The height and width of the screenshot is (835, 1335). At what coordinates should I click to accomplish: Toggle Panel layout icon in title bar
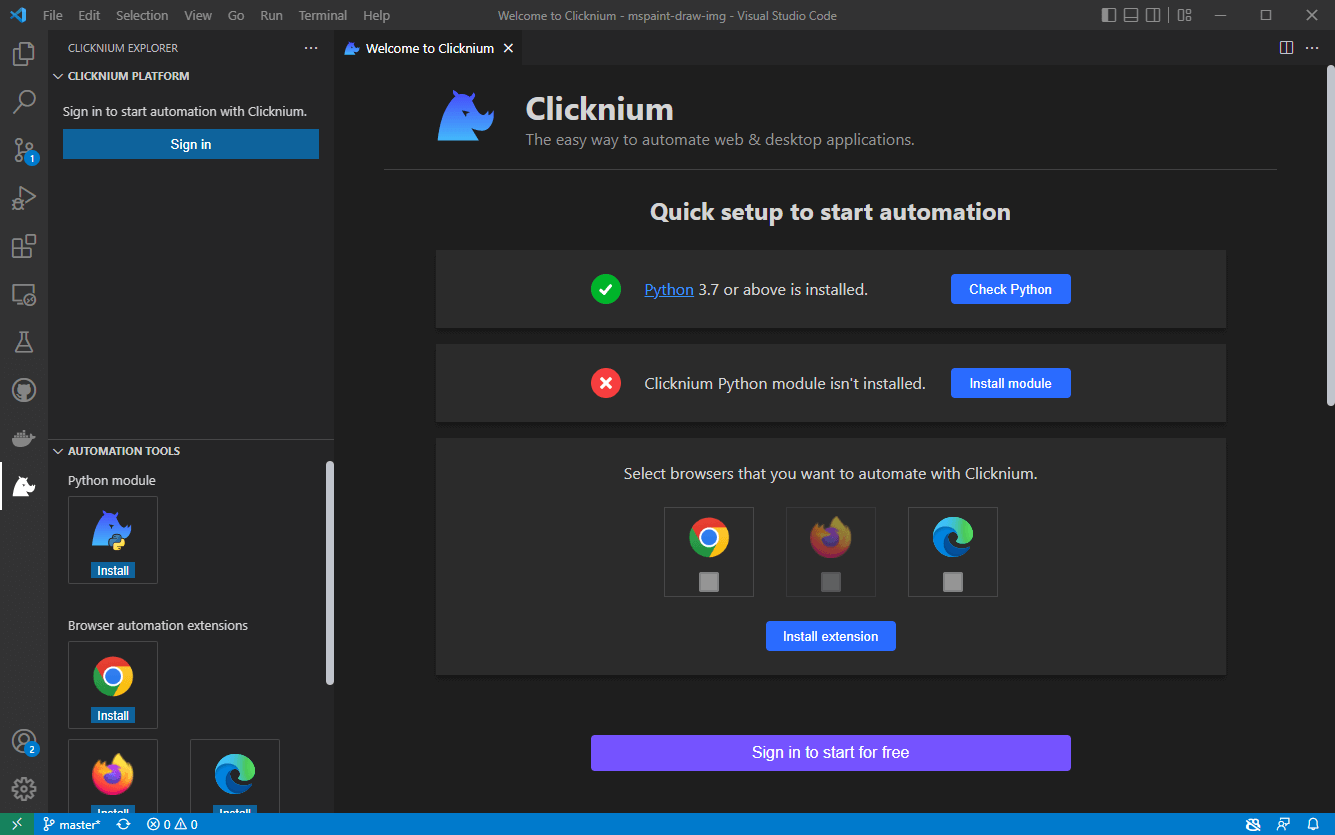[1131, 15]
